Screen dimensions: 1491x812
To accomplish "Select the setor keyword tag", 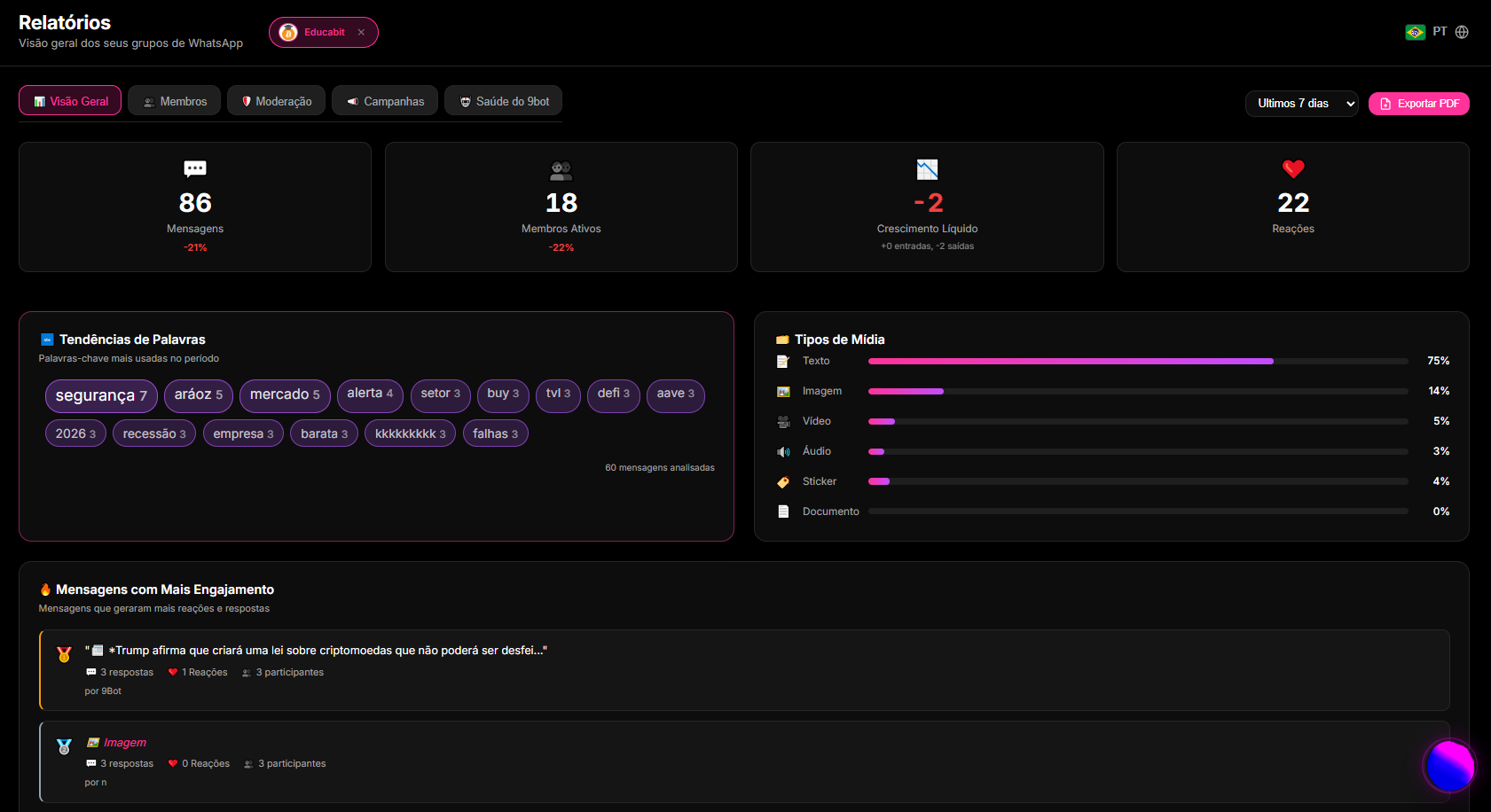I will (441, 395).
